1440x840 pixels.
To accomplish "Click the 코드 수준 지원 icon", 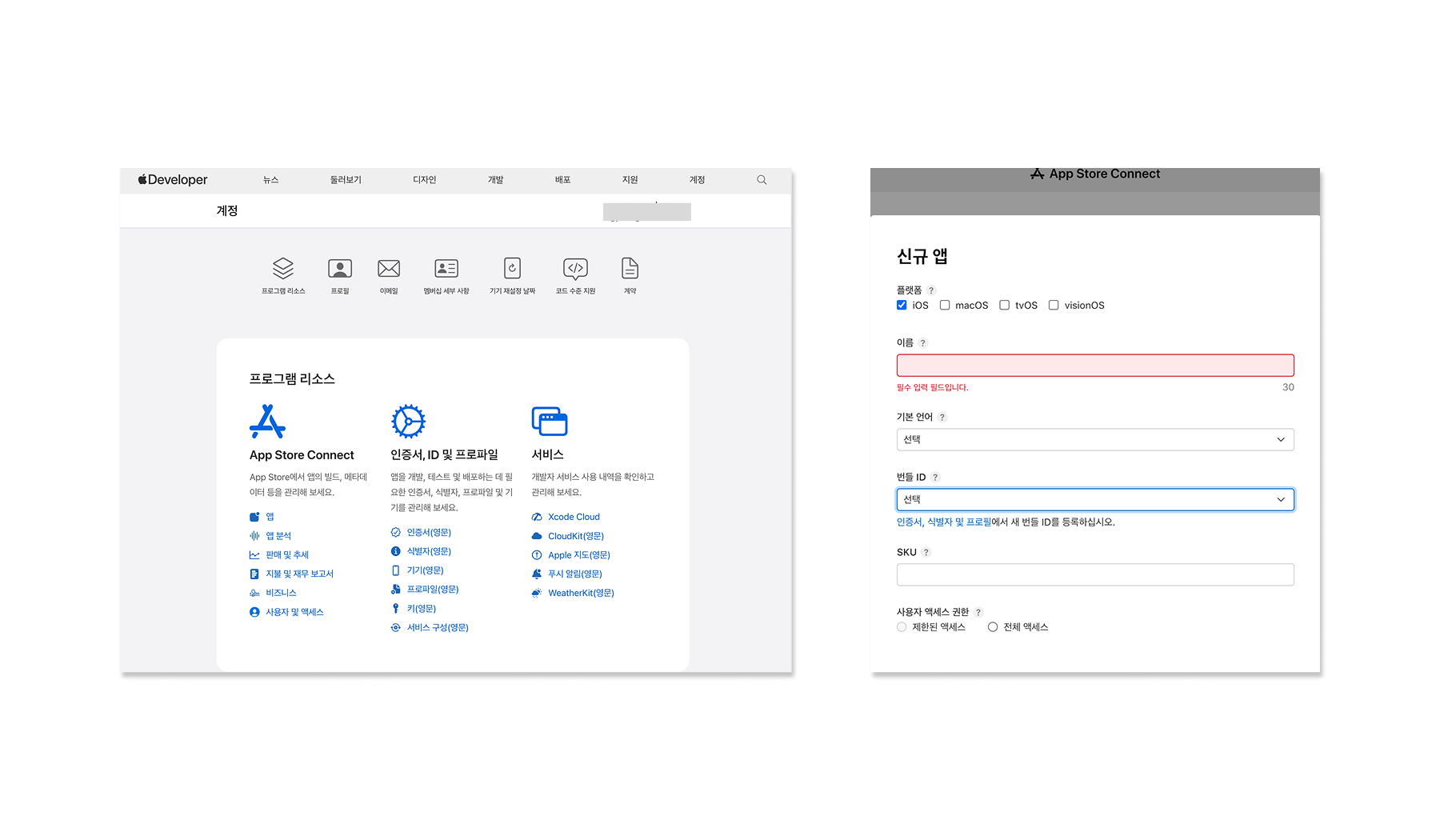I will [575, 269].
